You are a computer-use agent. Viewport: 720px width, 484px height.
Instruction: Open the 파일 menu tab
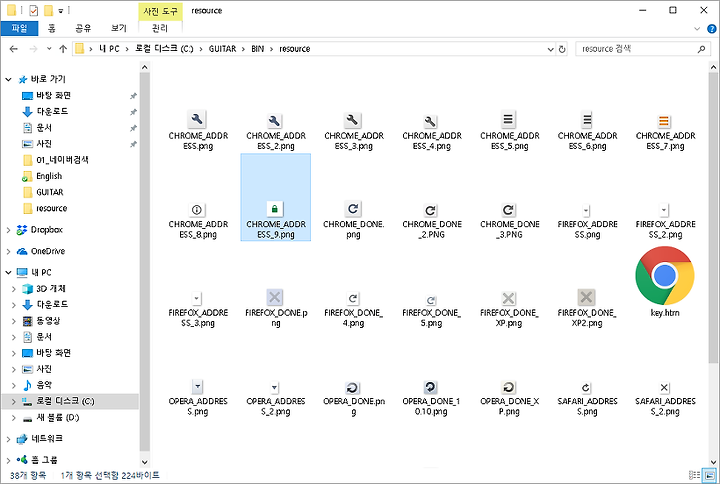(19, 28)
